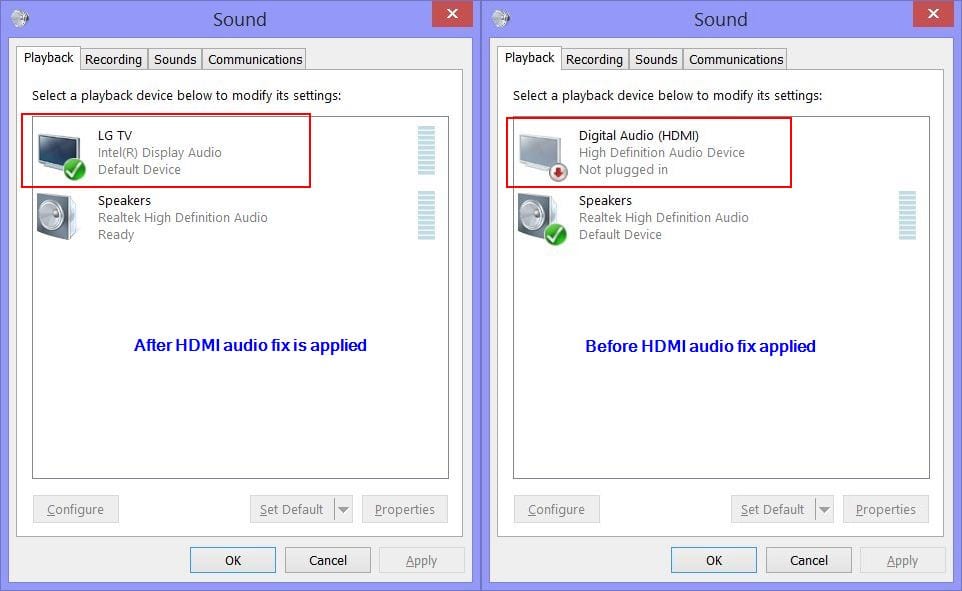Open Properties in right Sound window
The height and width of the screenshot is (591, 962).
(x=886, y=509)
